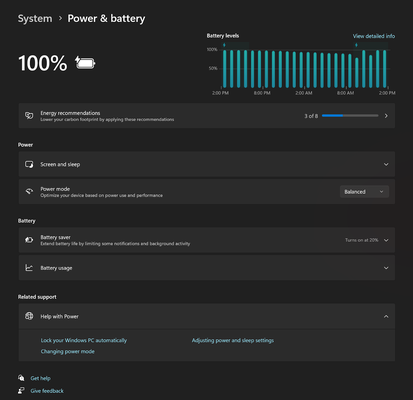Click the Battery saver icon
Viewport: 413px width, 400px height.
29,240
